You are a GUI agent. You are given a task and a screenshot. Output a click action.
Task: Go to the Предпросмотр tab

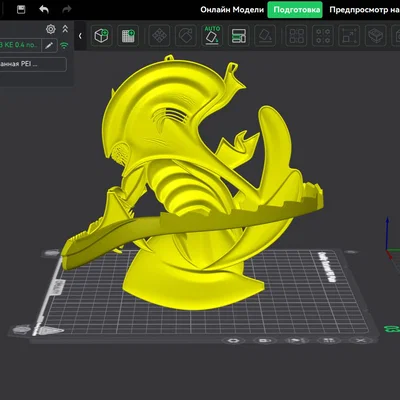(x=364, y=10)
